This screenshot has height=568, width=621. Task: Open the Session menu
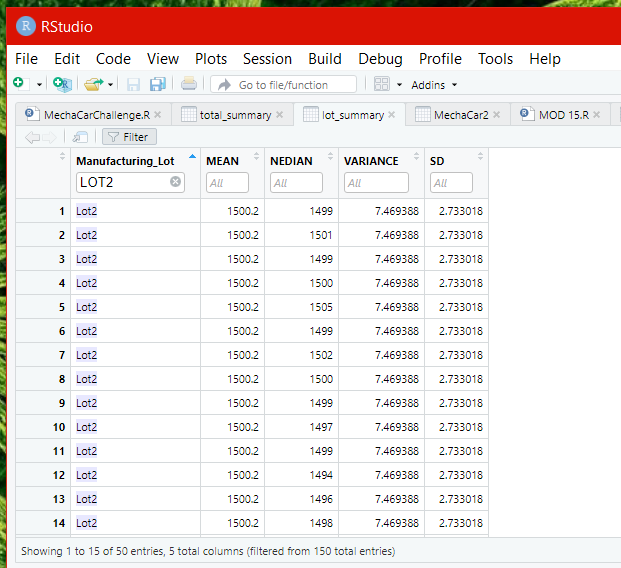(x=267, y=59)
